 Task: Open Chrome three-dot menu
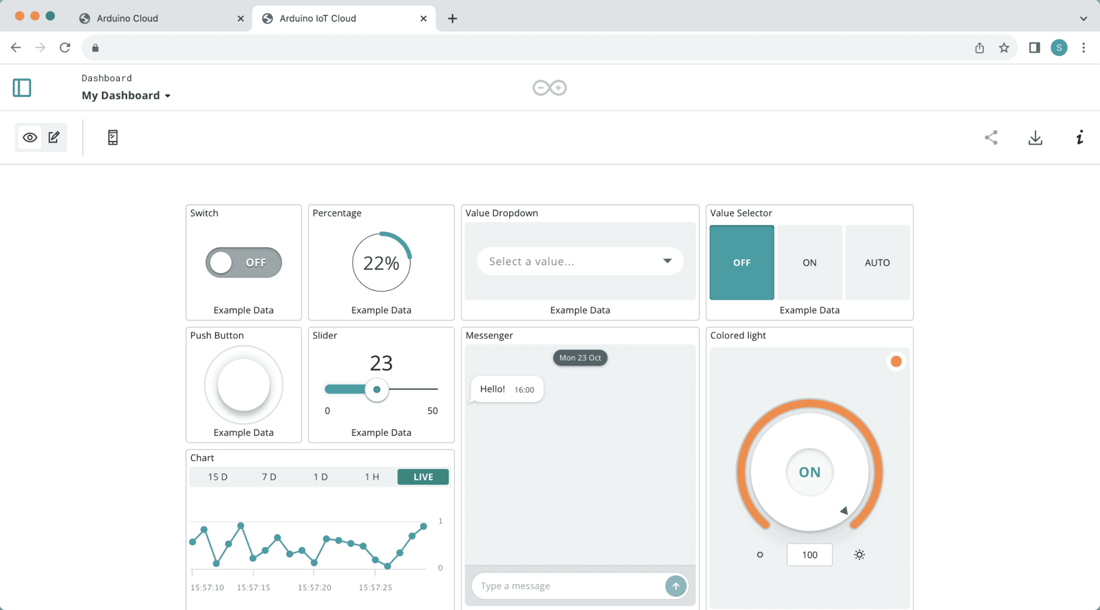point(1083,48)
